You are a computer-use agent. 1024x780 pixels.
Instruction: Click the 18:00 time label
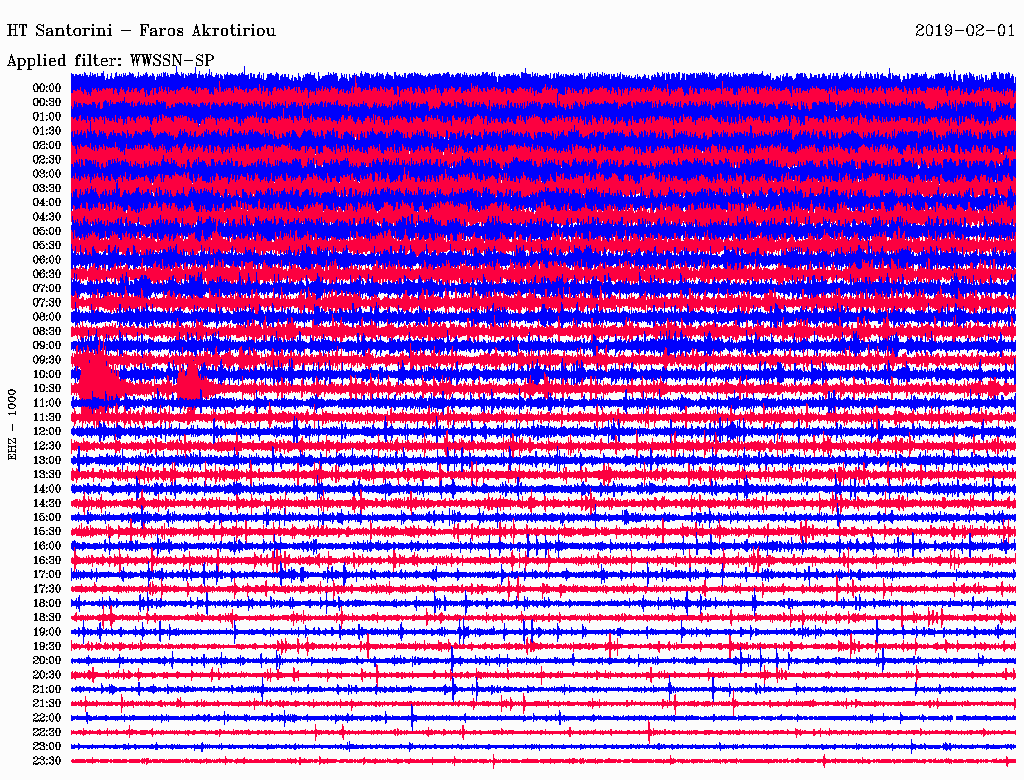pyautogui.click(x=47, y=604)
